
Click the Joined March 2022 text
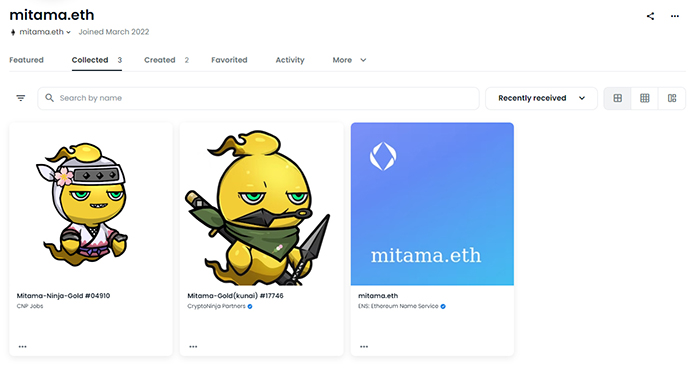pos(114,32)
